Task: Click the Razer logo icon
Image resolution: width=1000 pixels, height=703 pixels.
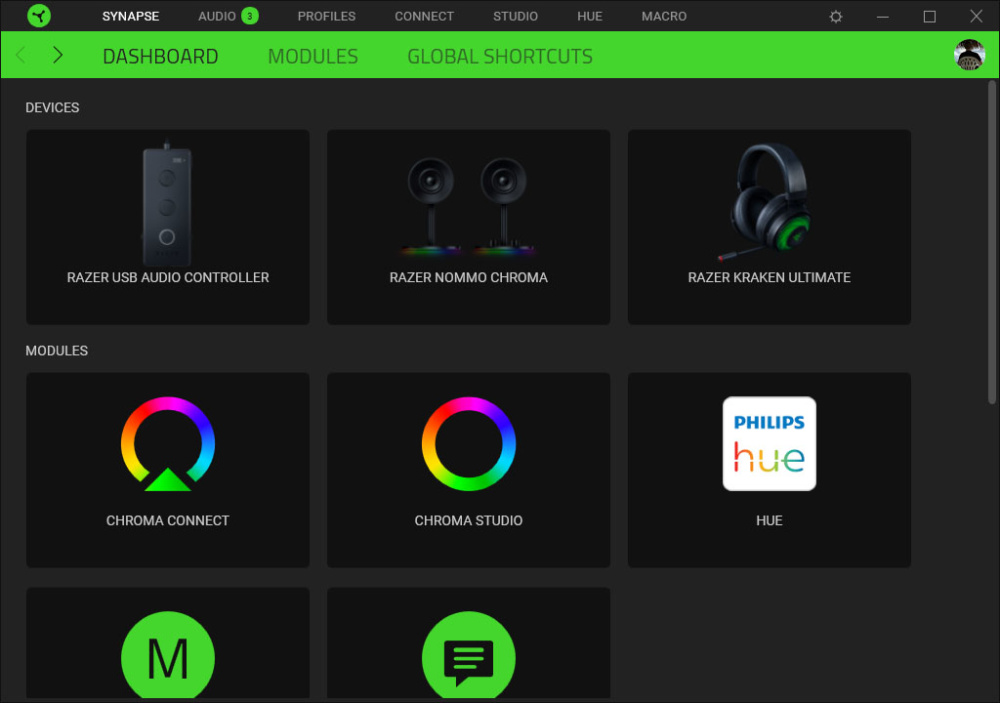Action: coord(39,16)
